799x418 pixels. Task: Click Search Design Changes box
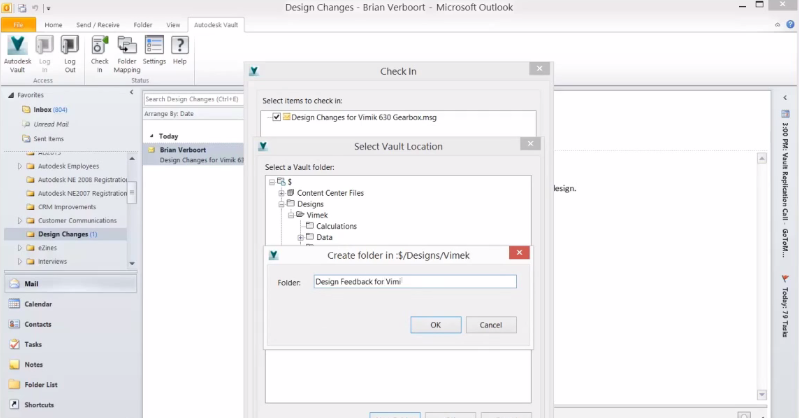coord(193,99)
